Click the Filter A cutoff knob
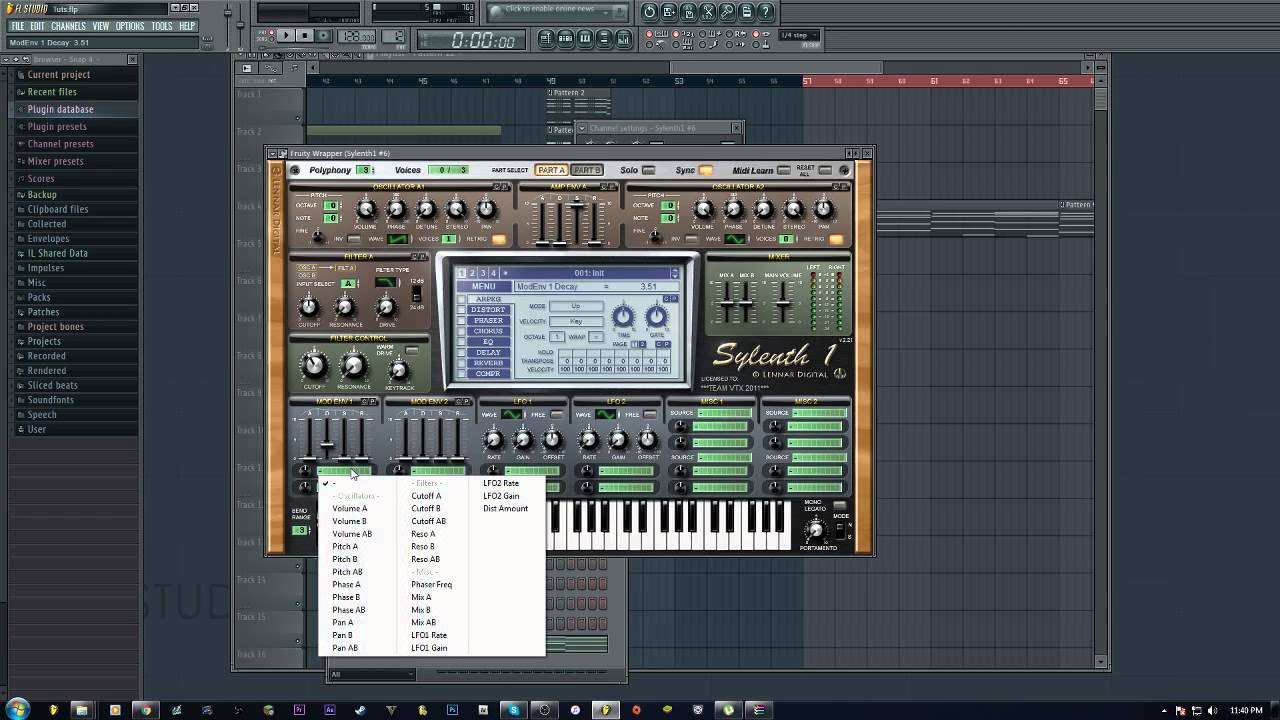1280x720 pixels. 309,307
